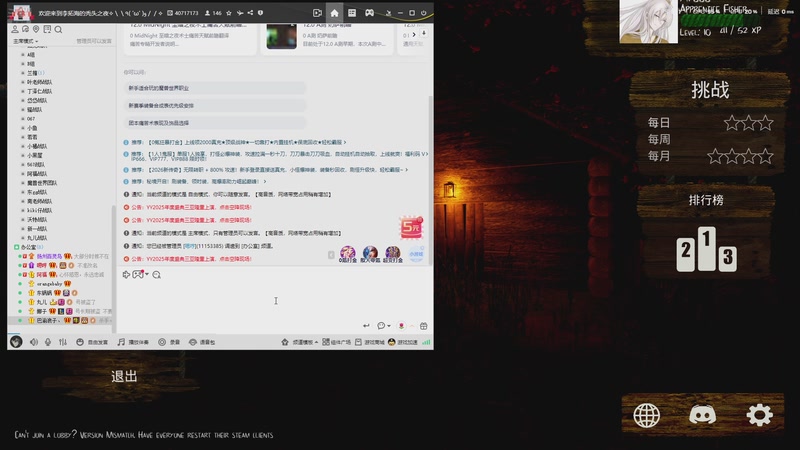Click the next arrow on top cards
800x450 pixels.
pyautogui.click(x=414, y=34)
